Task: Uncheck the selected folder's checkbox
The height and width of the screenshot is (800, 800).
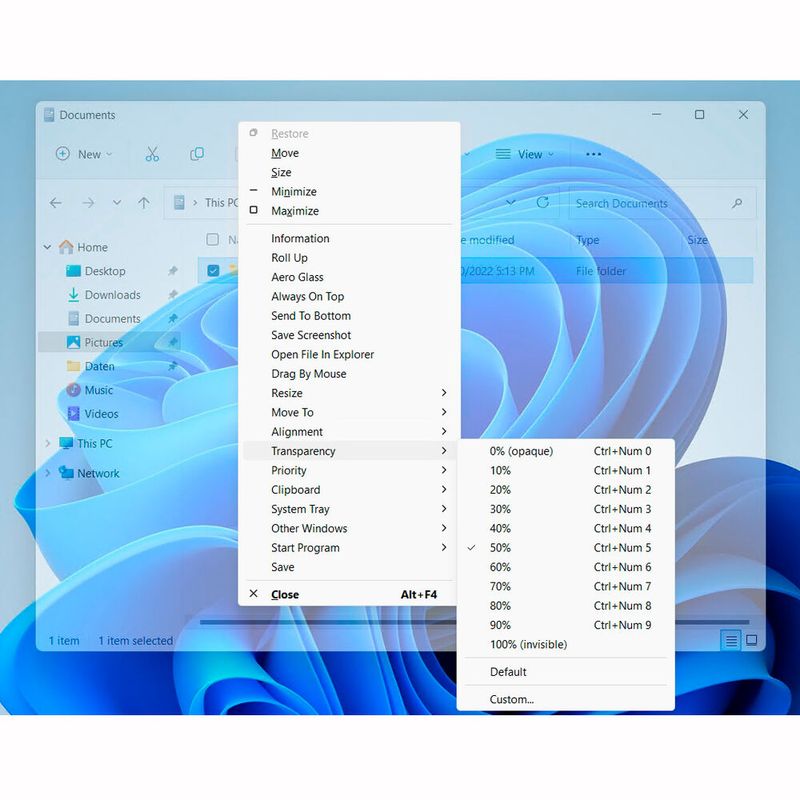Action: [213, 270]
